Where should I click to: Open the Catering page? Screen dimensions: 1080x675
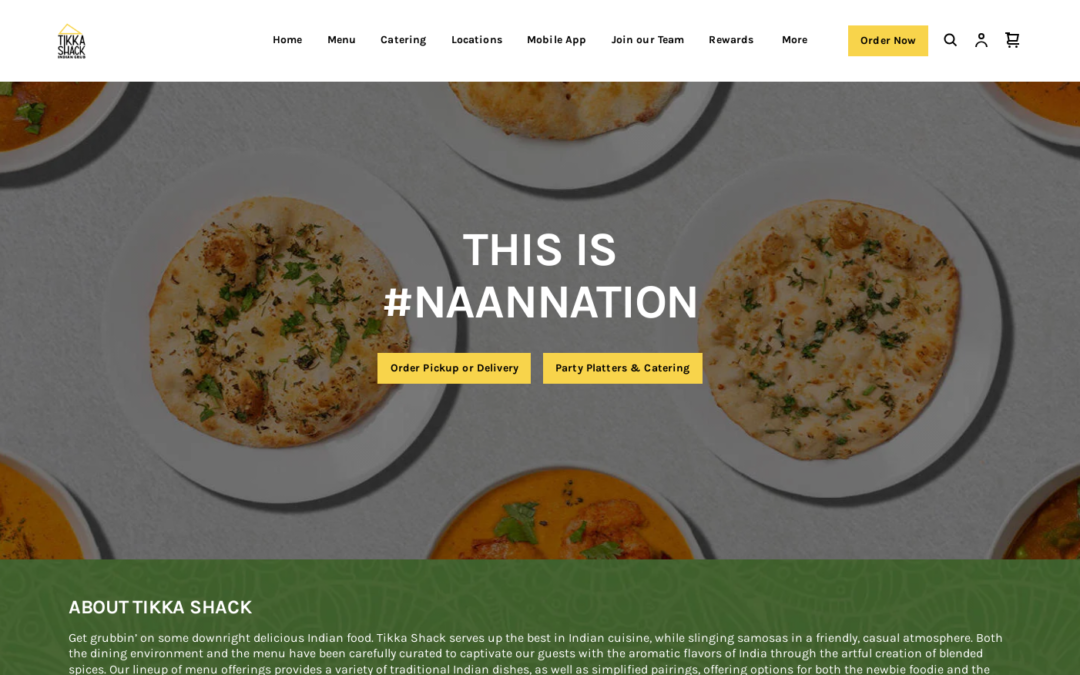[x=403, y=40]
